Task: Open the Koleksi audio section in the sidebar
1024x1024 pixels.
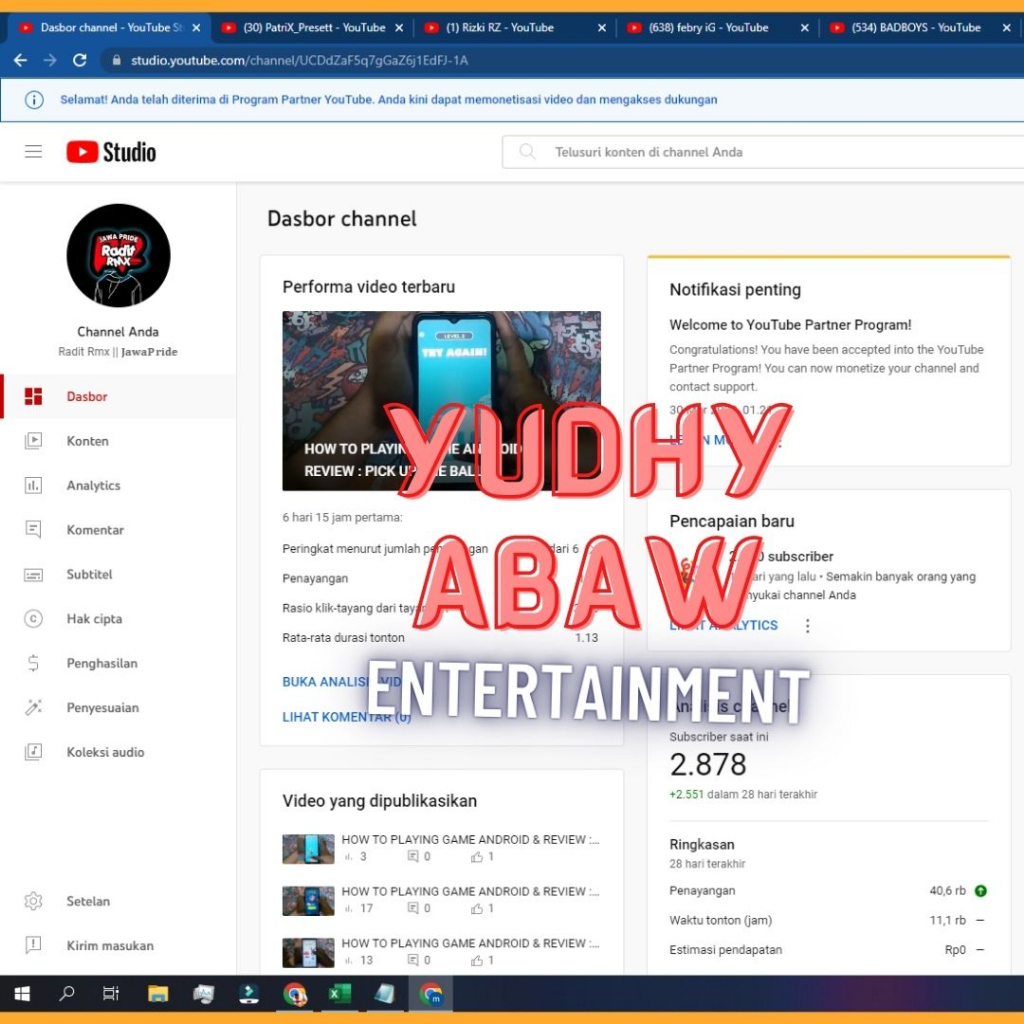Action: coord(103,752)
